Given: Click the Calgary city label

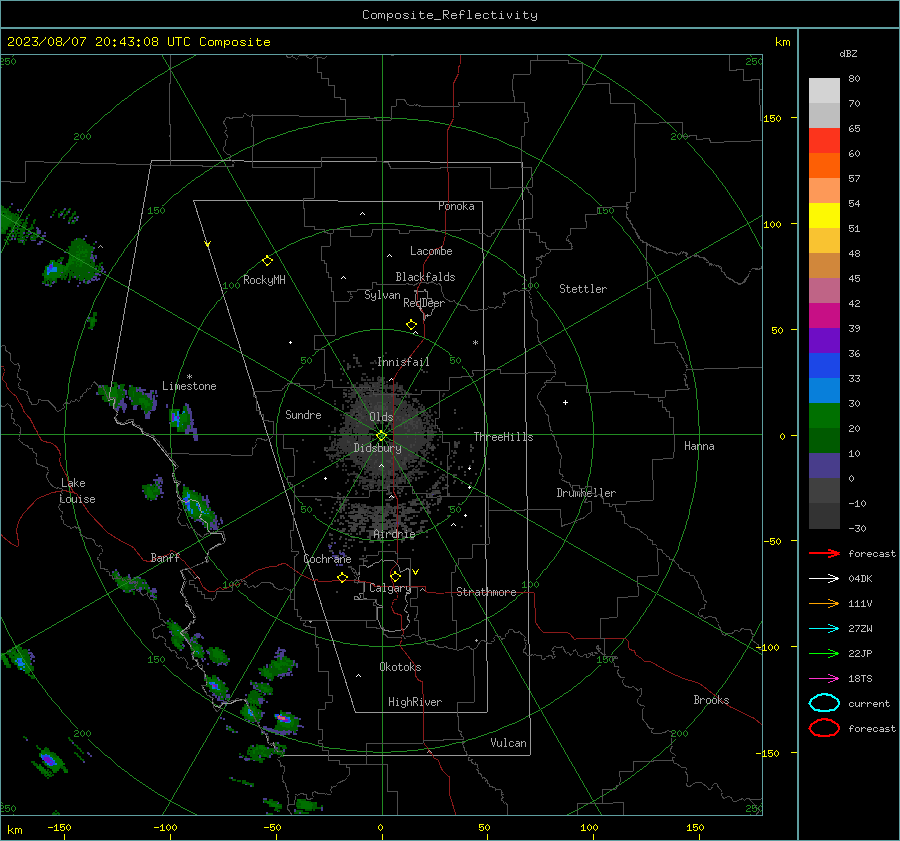Looking at the screenshot, I should tap(390, 588).
